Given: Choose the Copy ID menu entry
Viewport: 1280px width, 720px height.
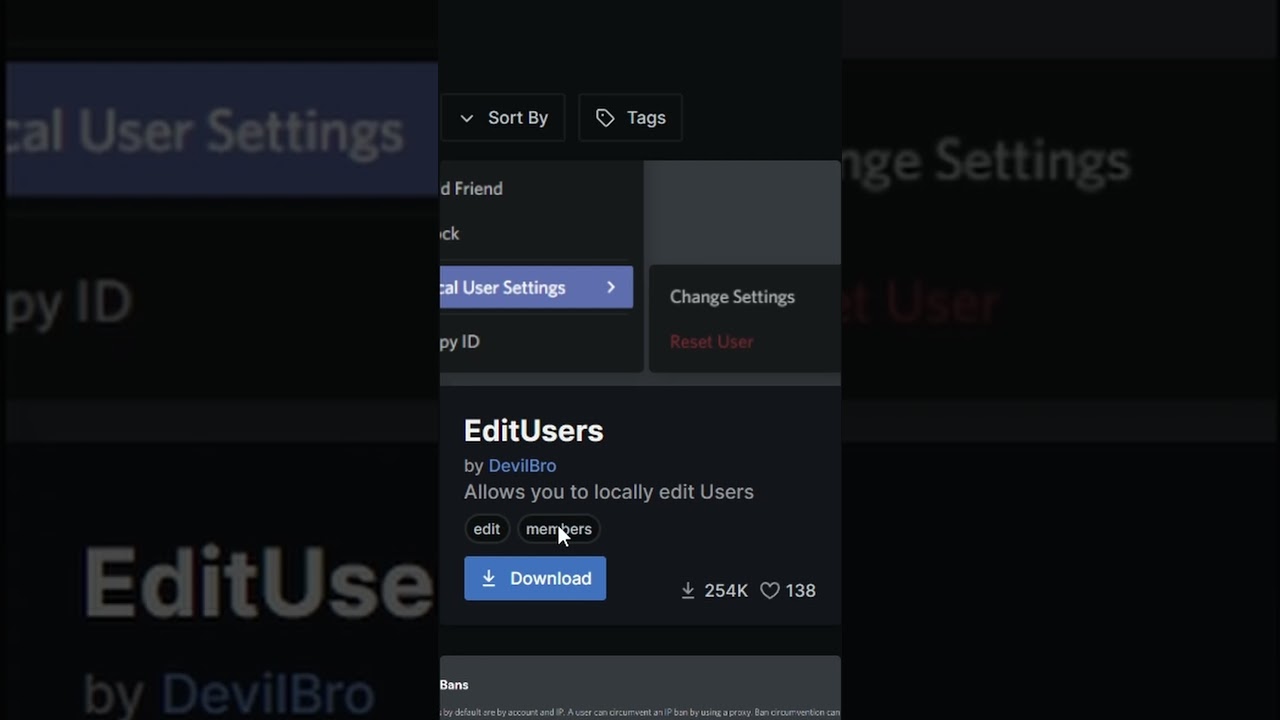Looking at the screenshot, I should point(459,342).
